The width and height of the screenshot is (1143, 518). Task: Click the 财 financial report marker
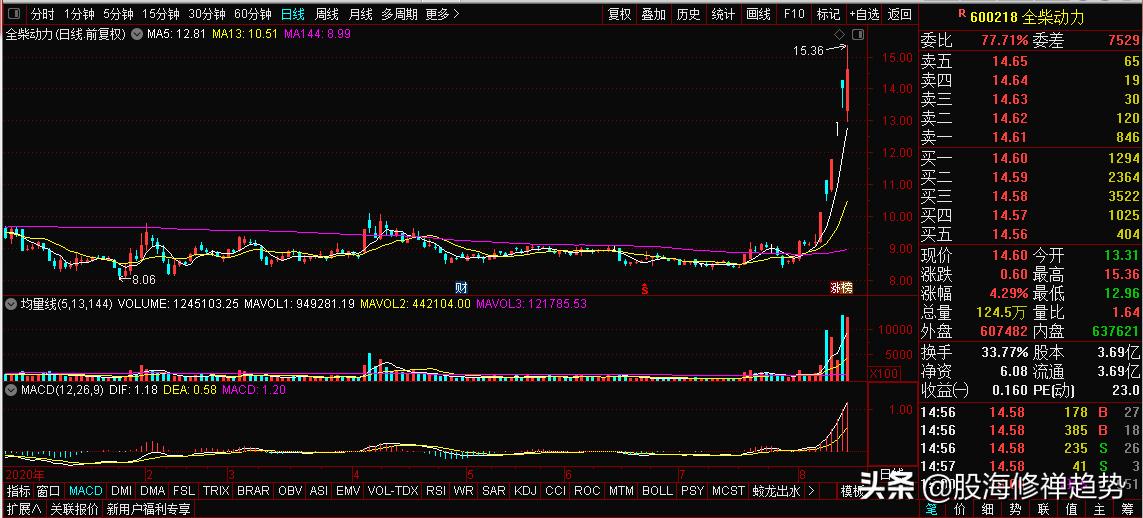(461, 287)
